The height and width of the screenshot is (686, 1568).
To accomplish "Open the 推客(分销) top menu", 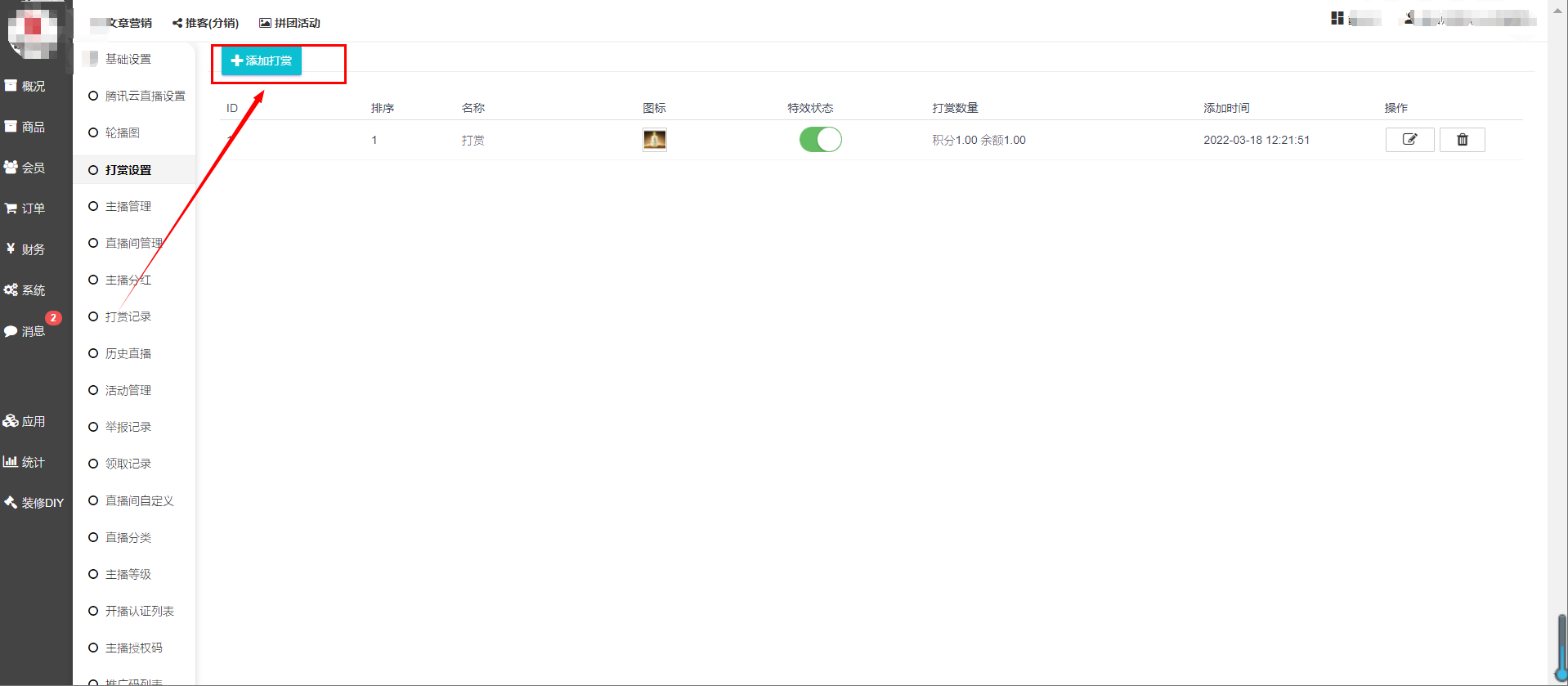I will point(206,23).
